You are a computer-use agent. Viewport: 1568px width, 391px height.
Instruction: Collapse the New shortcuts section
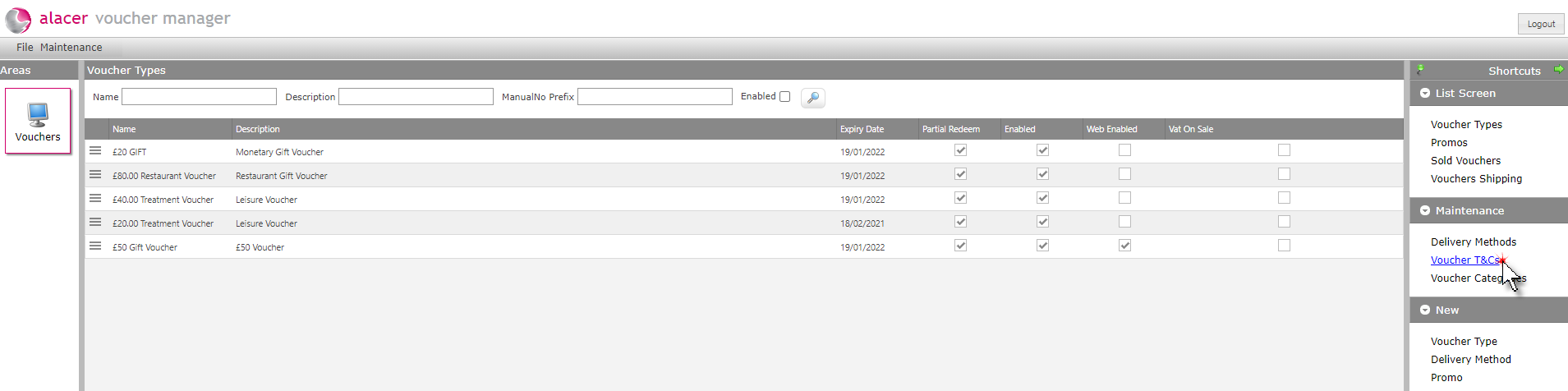click(x=1425, y=310)
